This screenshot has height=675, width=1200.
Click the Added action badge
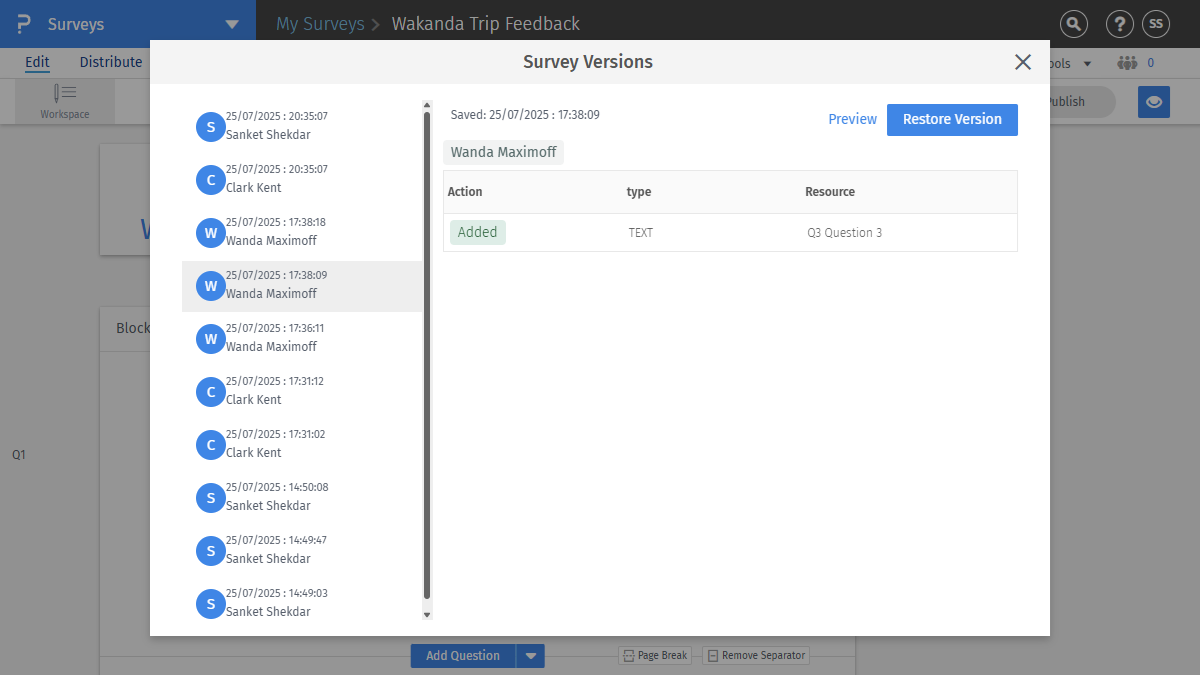(477, 232)
